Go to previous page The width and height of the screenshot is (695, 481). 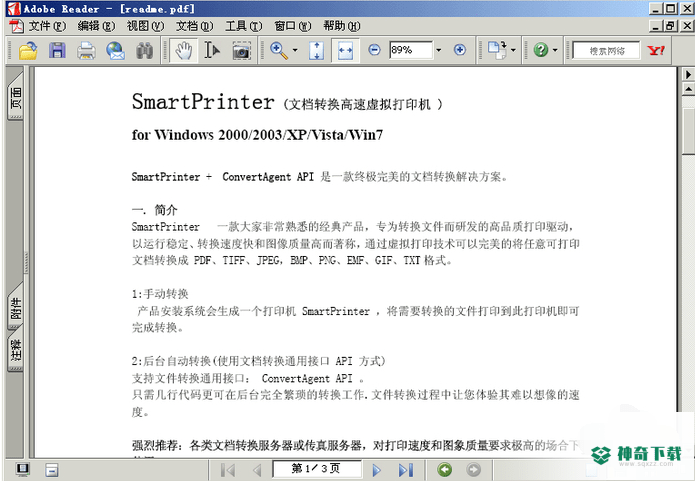point(257,470)
